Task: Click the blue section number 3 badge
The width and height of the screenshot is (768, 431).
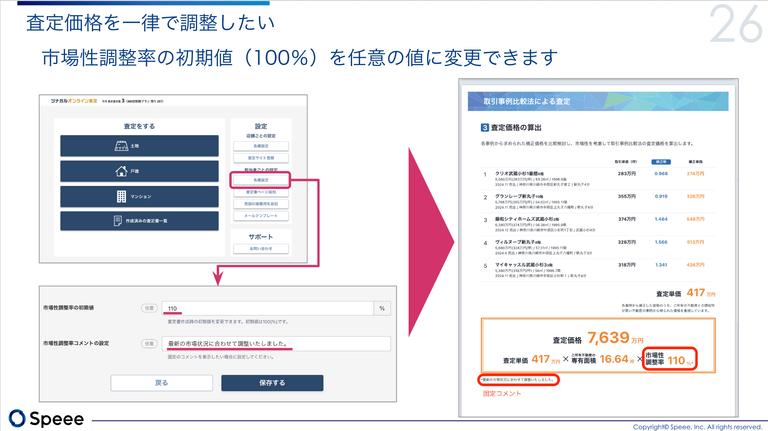Action: (483, 128)
